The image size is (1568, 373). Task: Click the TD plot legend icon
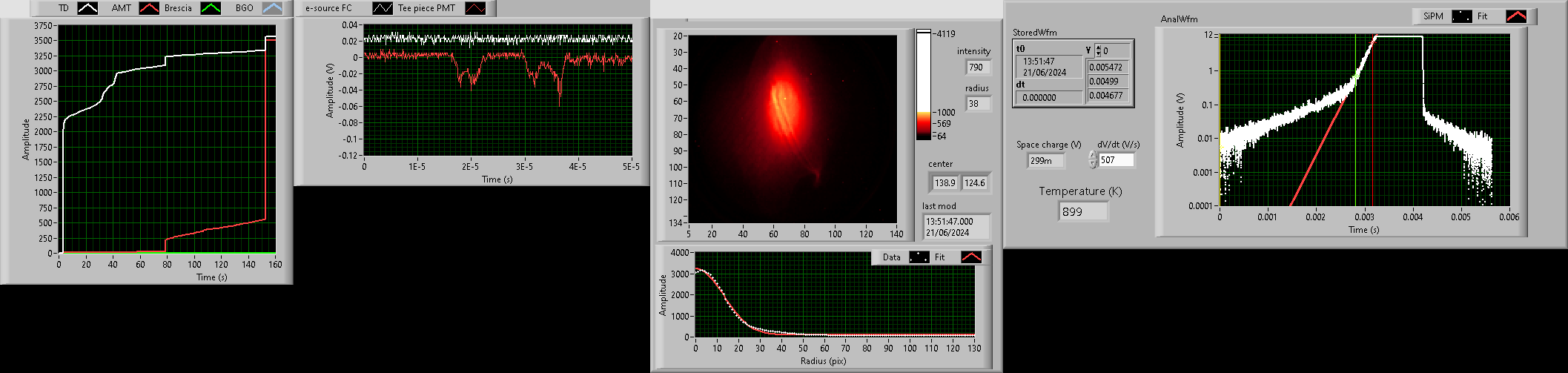(x=87, y=8)
